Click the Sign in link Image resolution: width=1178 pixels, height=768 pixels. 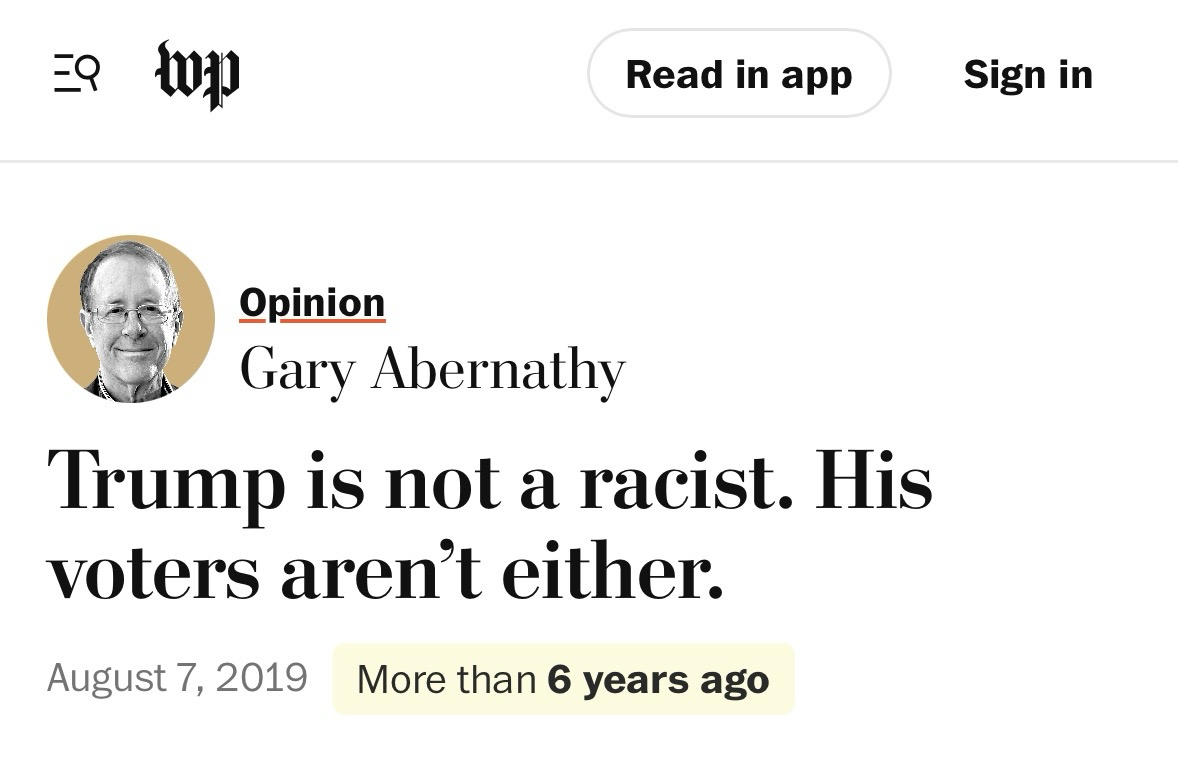[x=1028, y=75]
